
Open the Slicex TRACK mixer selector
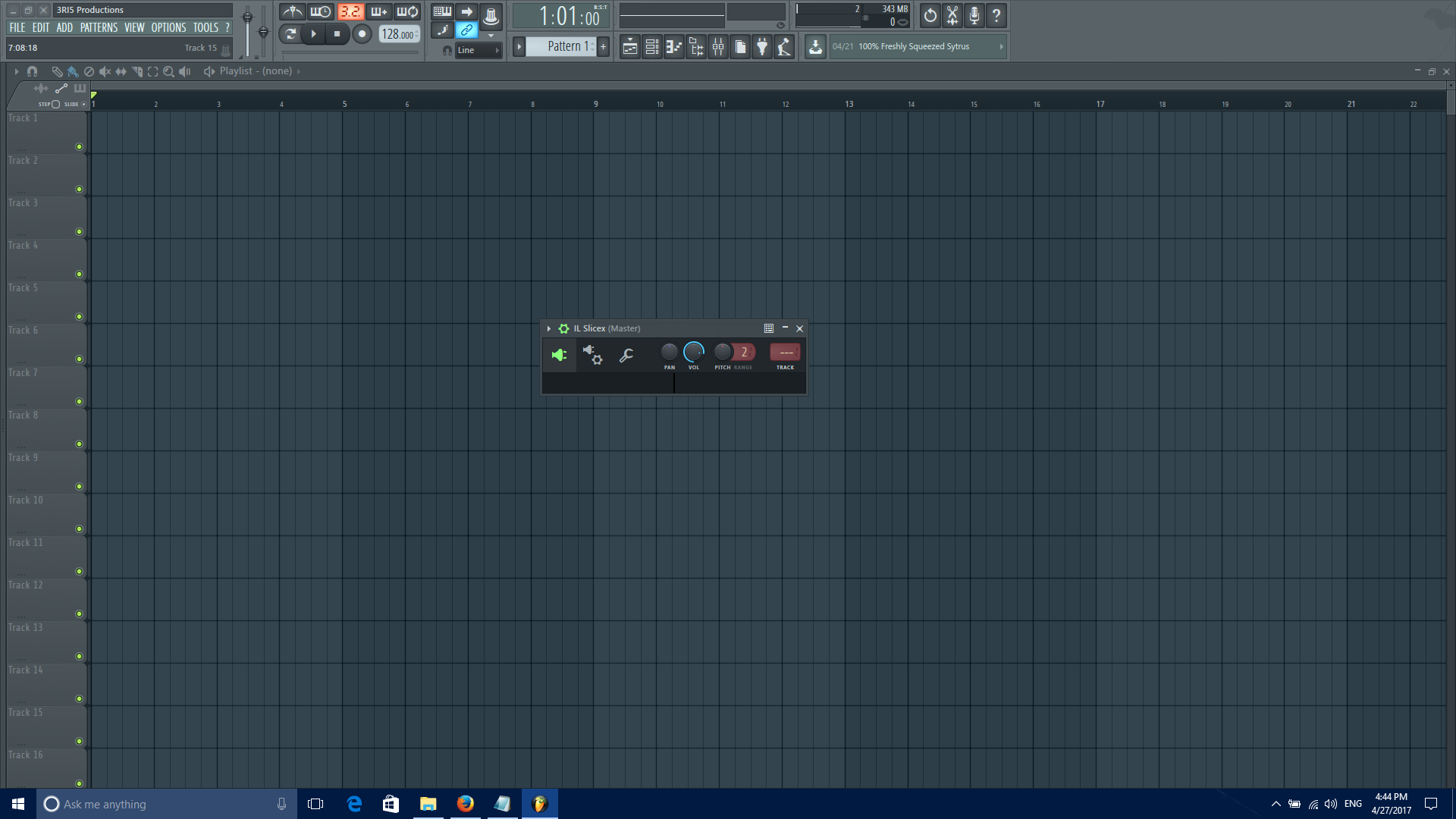[x=785, y=353]
